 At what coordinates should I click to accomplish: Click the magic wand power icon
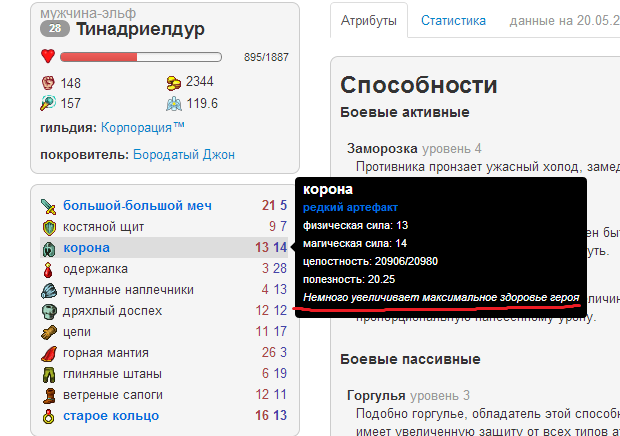pos(48,103)
